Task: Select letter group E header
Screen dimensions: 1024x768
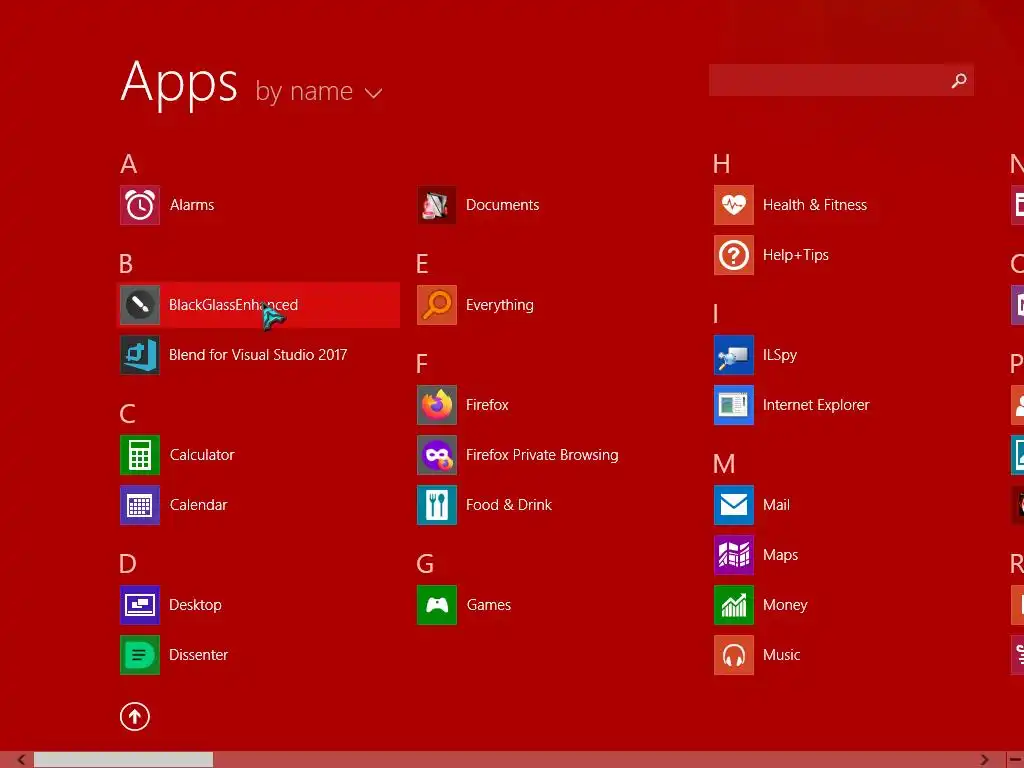Action: [x=423, y=264]
